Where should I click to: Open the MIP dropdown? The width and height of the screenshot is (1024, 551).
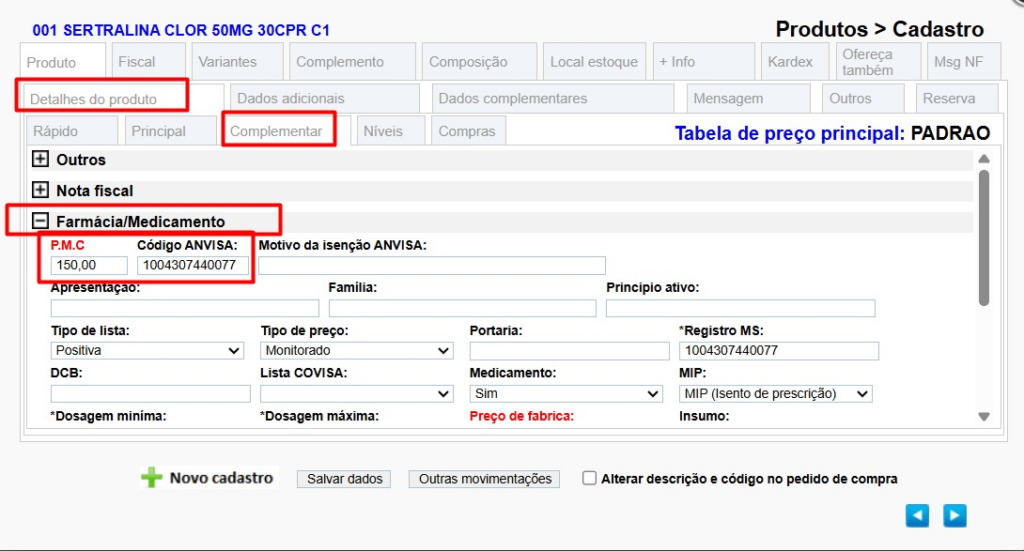tap(776, 394)
